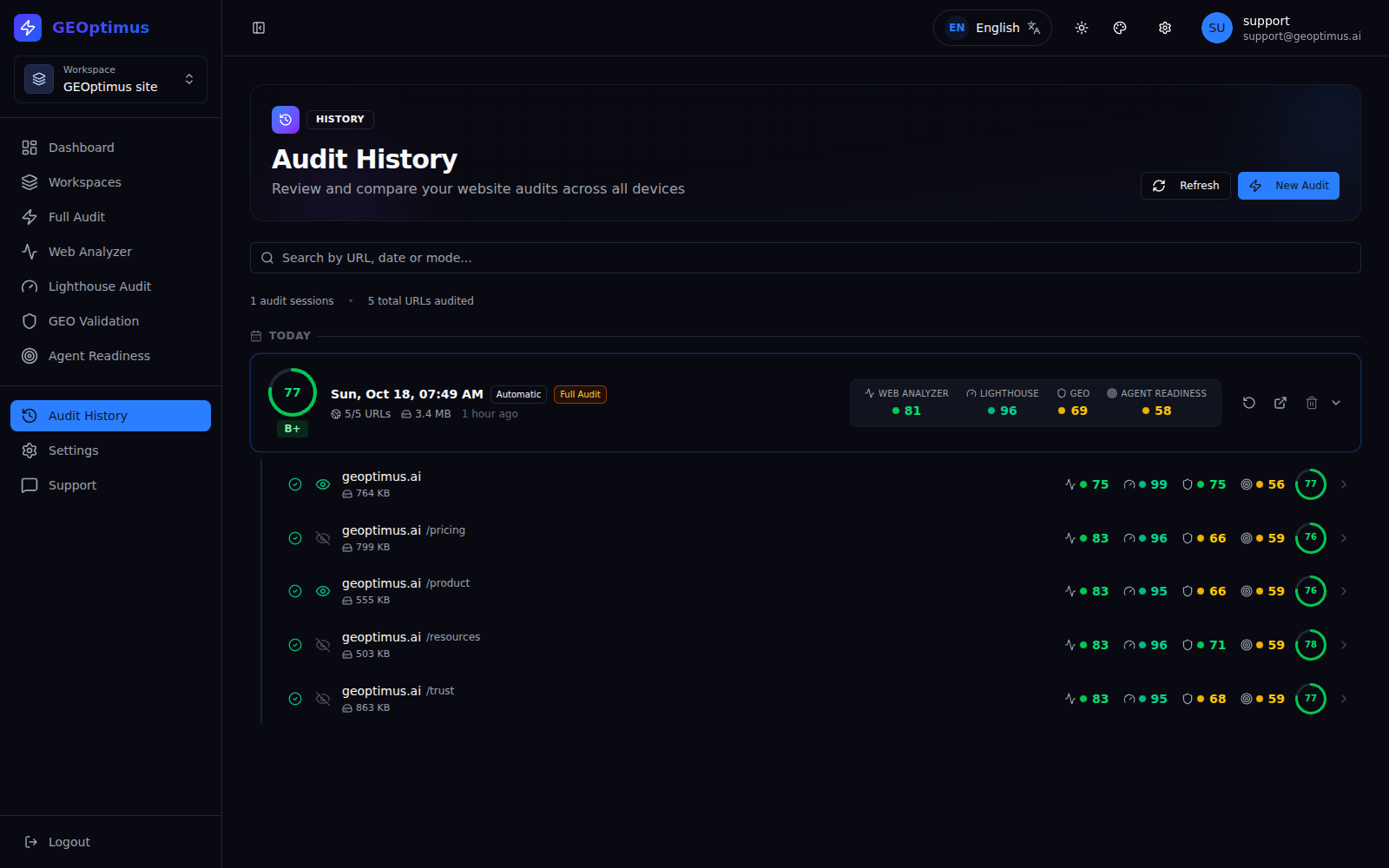
Task: Open Full Audit in sidebar
Action: [110, 217]
